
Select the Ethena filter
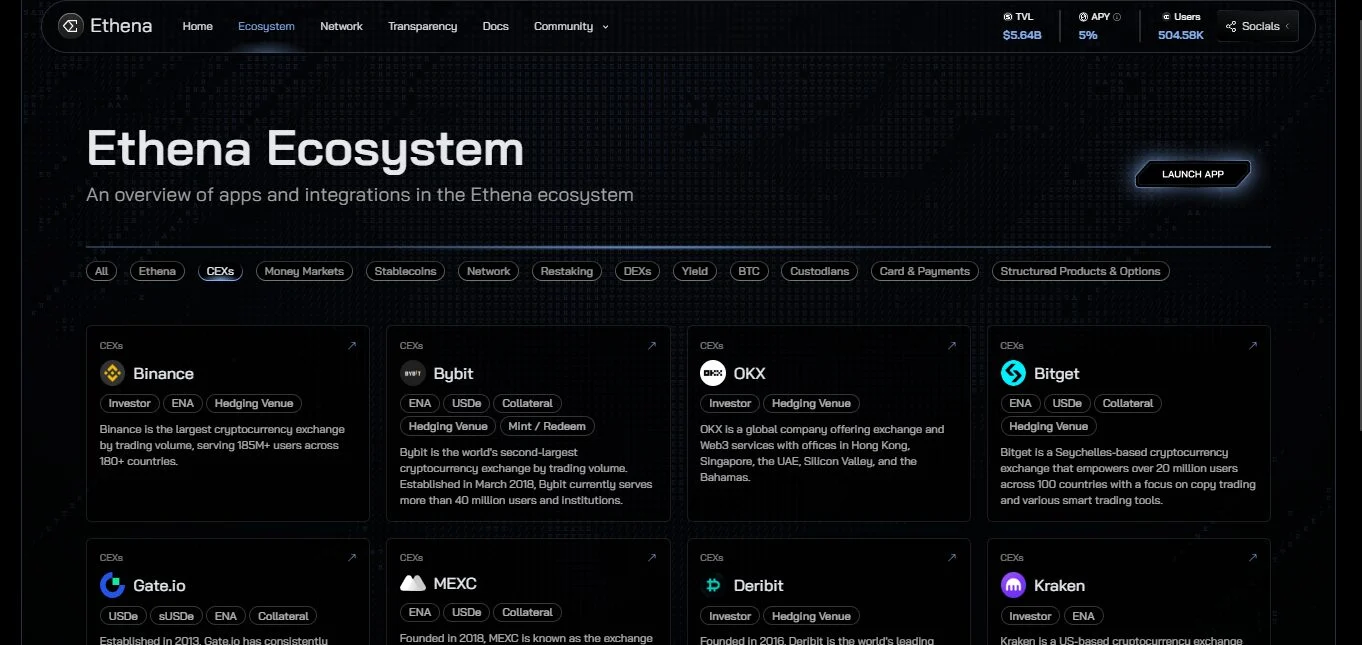(157, 271)
